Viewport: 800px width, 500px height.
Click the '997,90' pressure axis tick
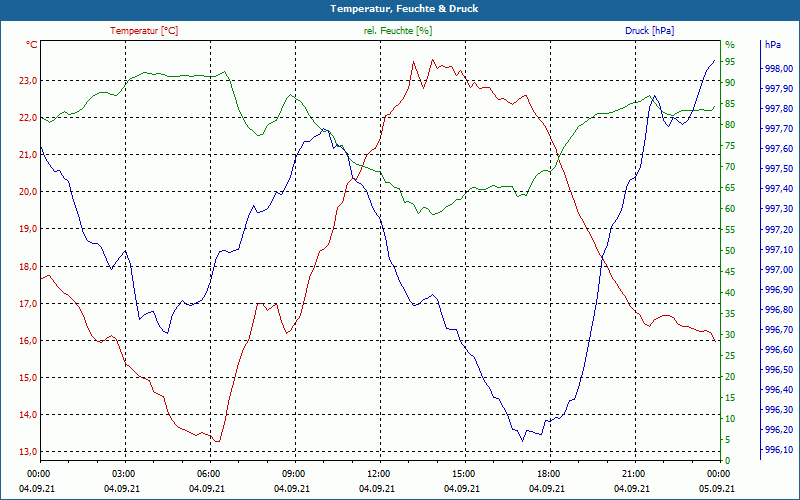780,89
